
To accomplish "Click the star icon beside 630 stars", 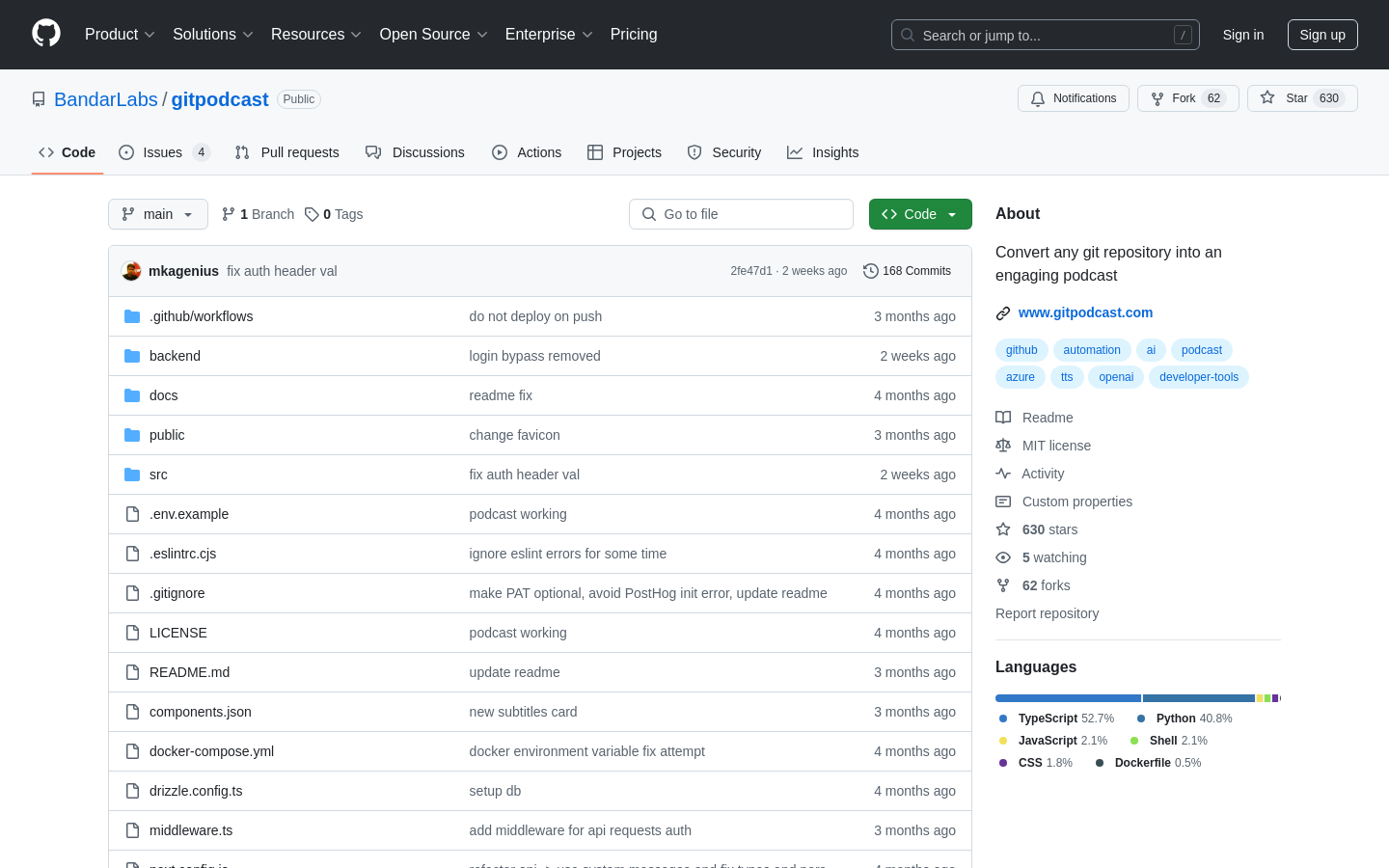I will click(1003, 529).
